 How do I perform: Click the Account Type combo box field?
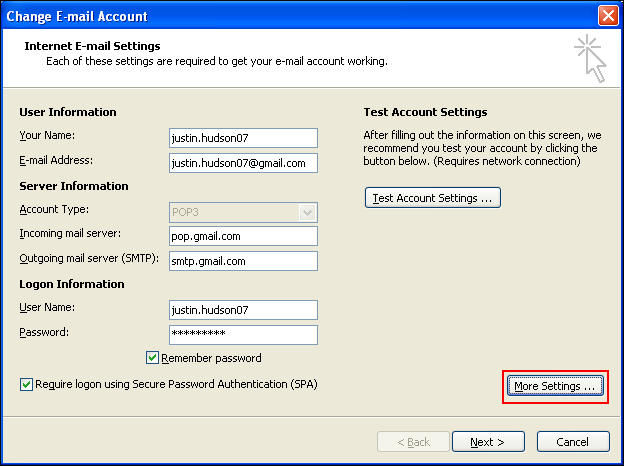[243, 212]
